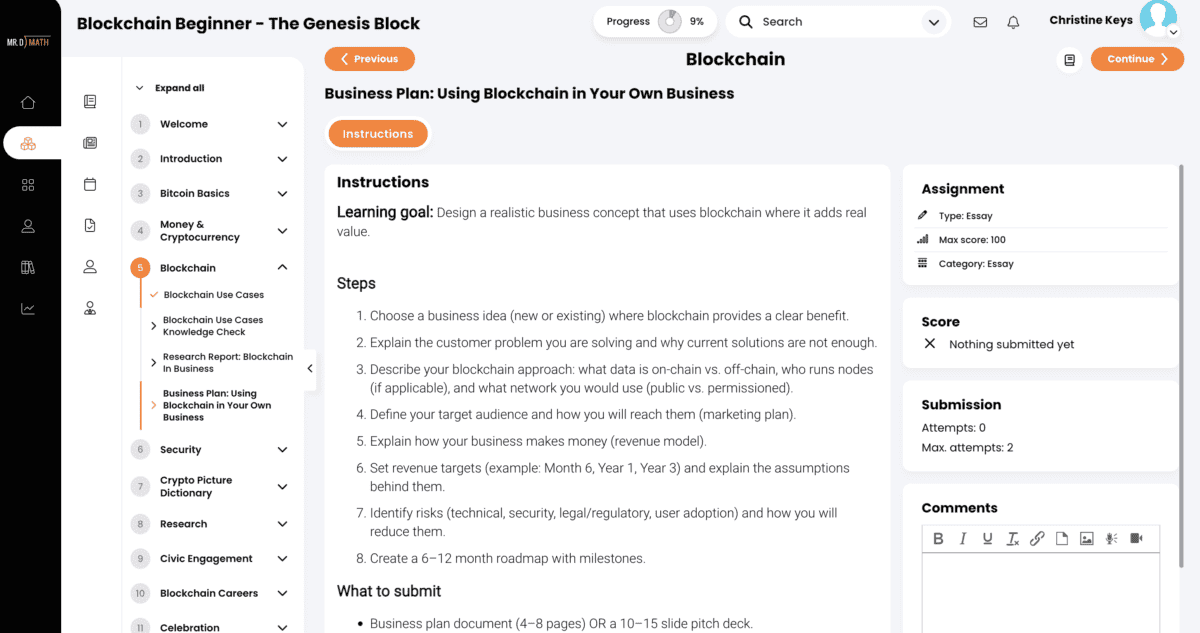This screenshot has height=633, width=1200.
Task: Click the insert image icon in comments toolbar
Action: tap(1087, 538)
